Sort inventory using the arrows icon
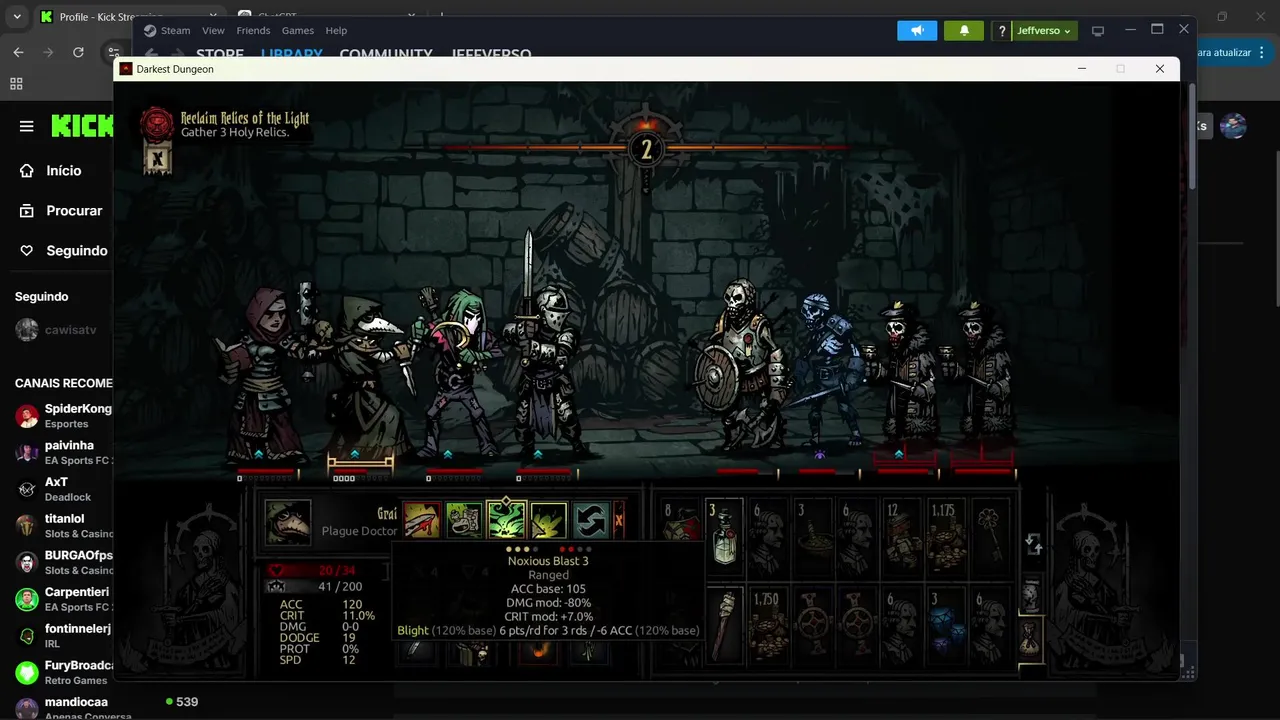This screenshot has width=1280, height=720. (x=1034, y=545)
